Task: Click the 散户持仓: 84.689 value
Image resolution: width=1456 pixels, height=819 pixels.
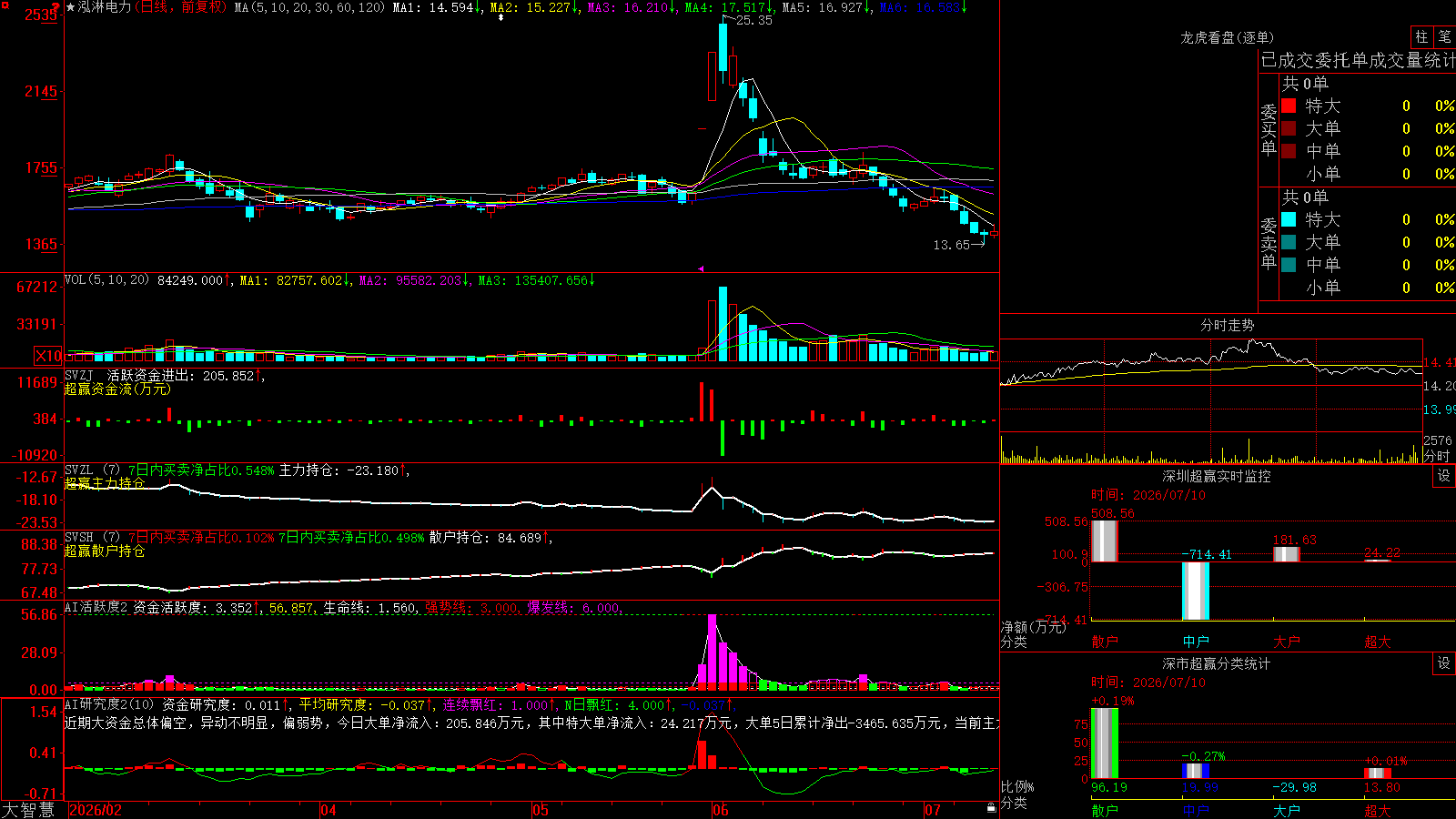Action: [x=485, y=538]
